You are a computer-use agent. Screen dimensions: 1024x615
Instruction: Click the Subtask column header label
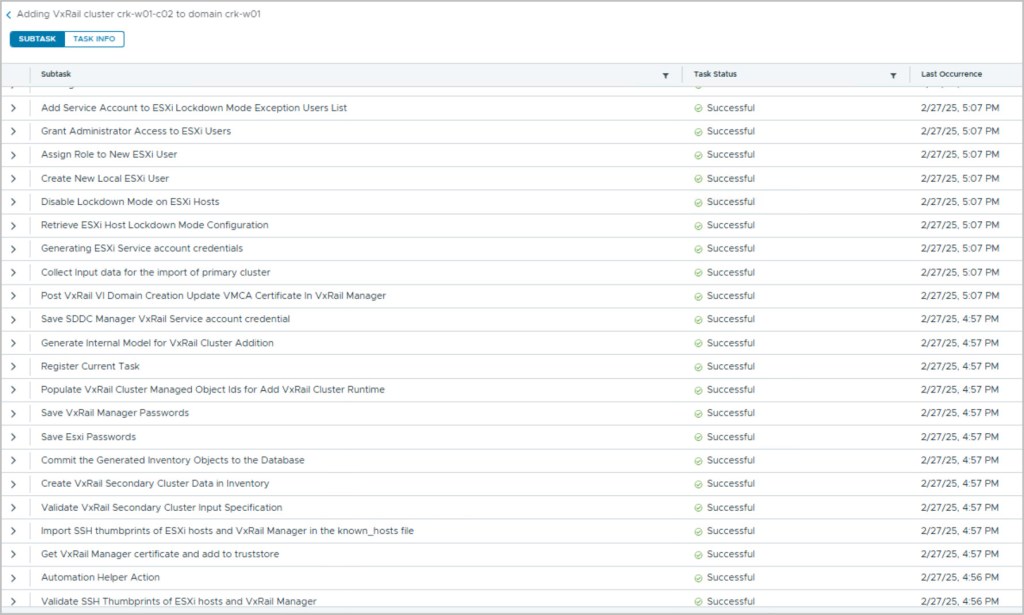[56, 74]
